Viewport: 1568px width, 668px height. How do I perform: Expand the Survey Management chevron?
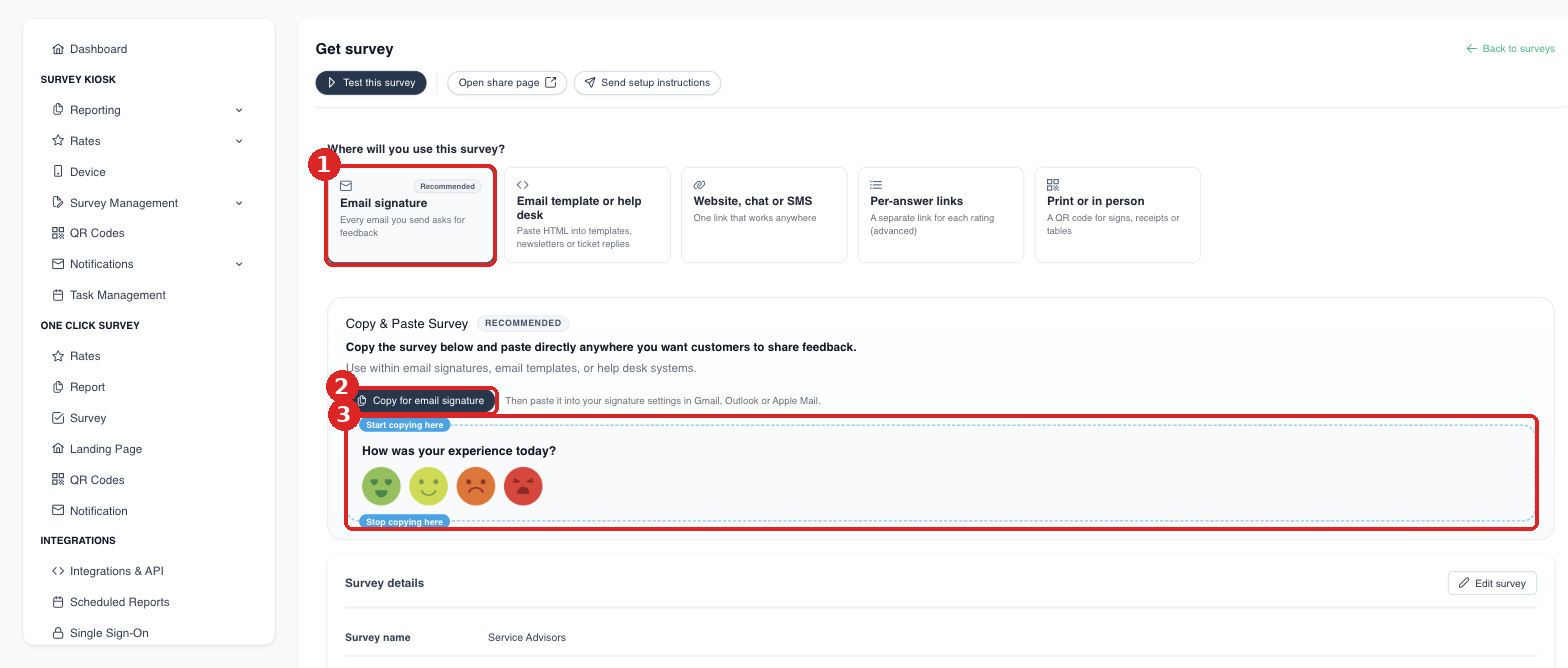click(239, 203)
